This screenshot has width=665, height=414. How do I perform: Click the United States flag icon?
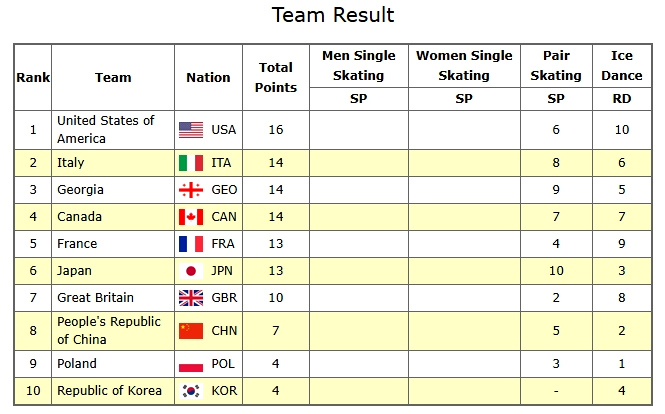coord(191,129)
